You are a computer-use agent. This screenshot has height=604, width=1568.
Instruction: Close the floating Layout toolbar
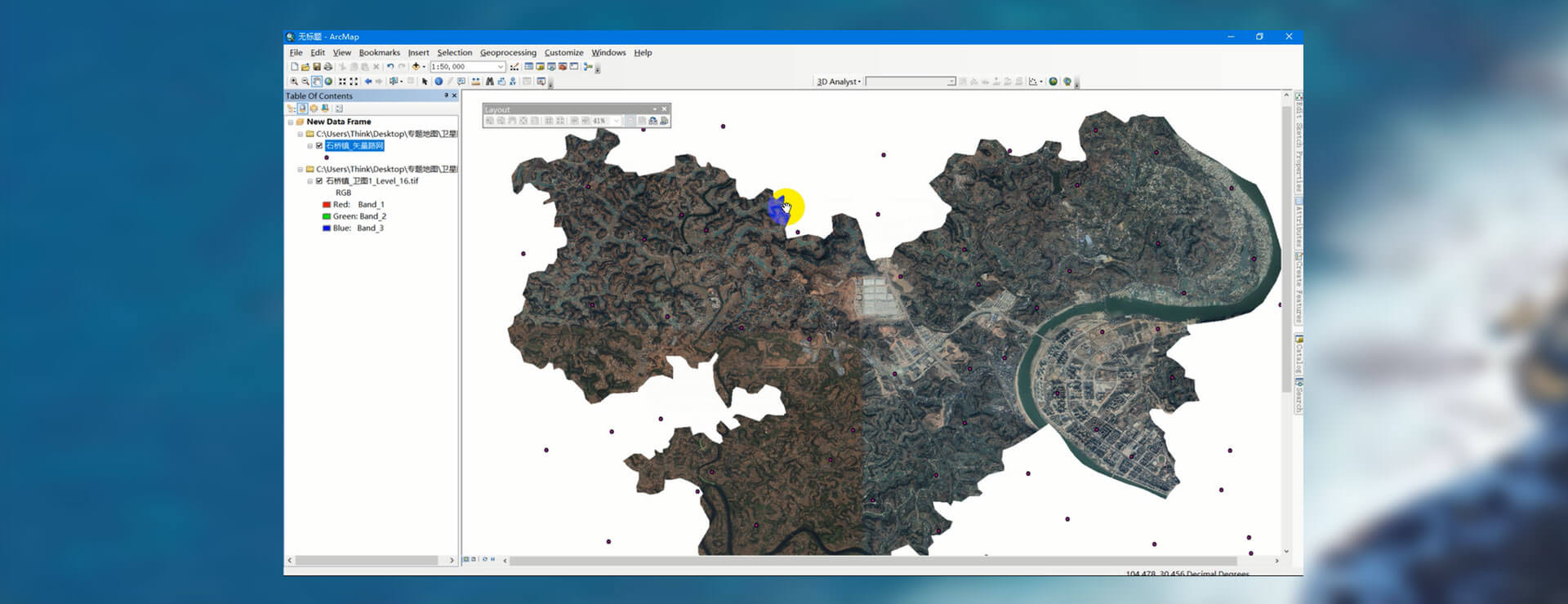tap(665, 109)
